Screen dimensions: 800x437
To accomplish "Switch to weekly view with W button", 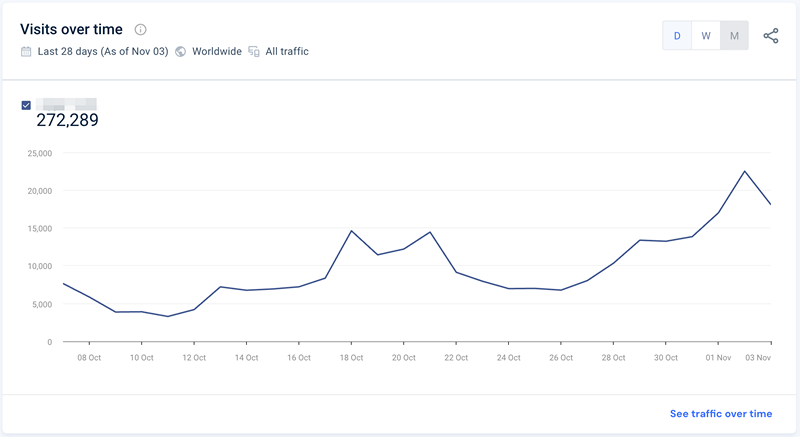I will click(706, 36).
